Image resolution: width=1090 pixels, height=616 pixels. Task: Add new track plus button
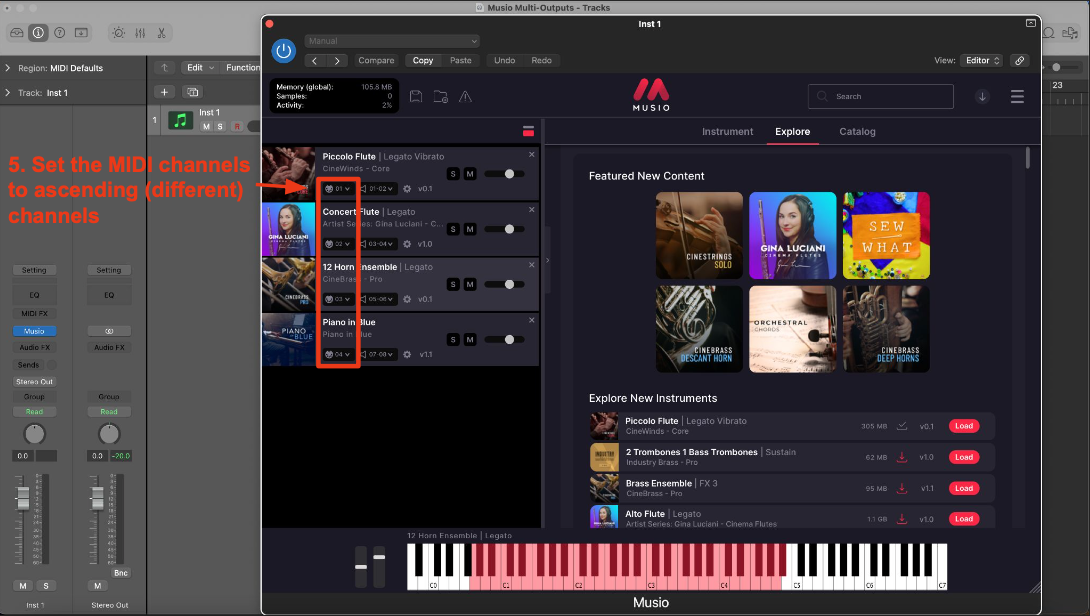tap(164, 92)
